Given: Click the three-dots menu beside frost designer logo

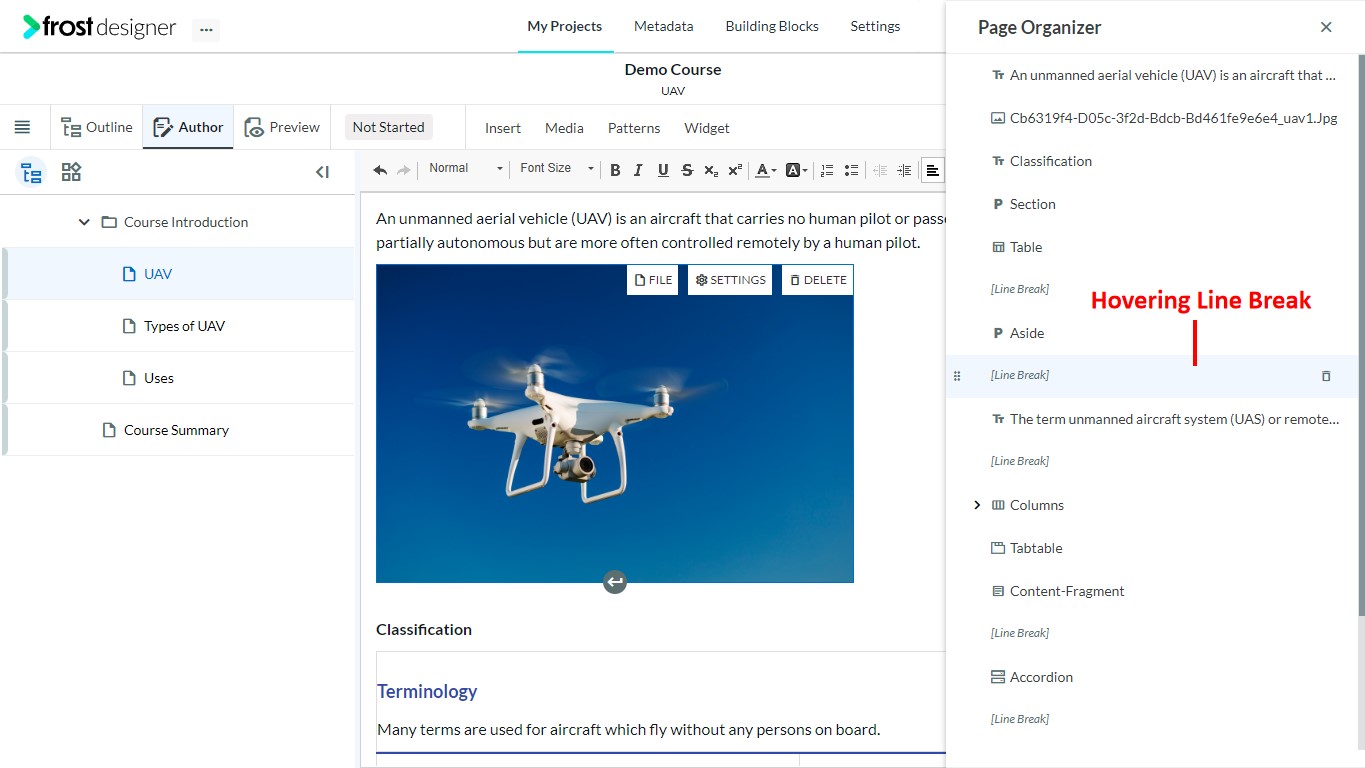Looking at the screenshot, I should click(x=206, y=29).
